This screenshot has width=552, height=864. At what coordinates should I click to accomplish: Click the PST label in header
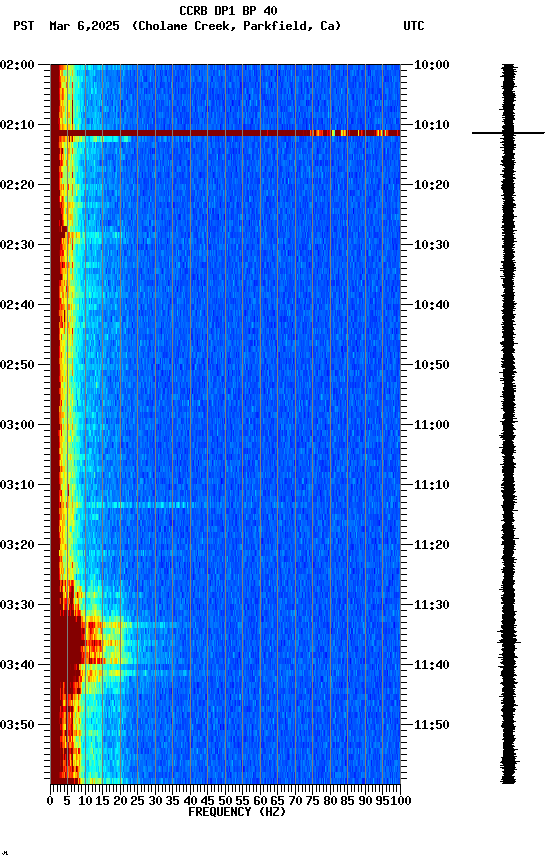pos(23,26)
